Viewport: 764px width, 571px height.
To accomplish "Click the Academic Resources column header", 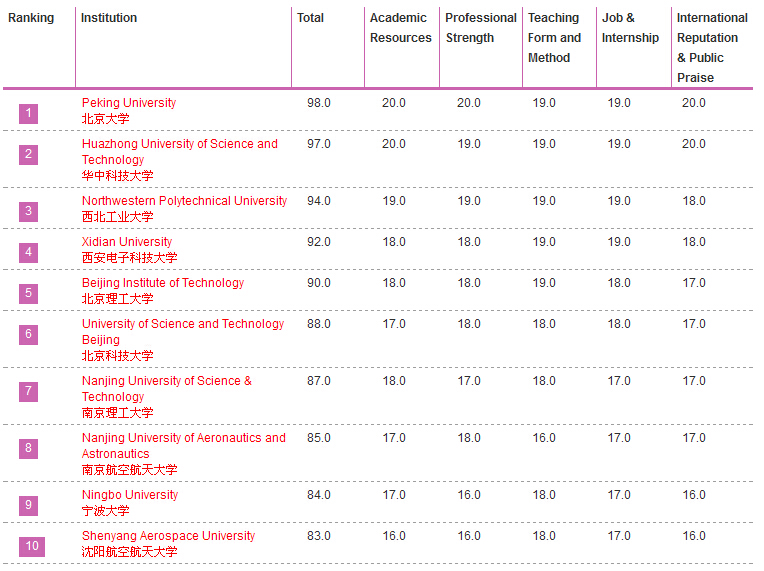I will [x=401, y=28].
